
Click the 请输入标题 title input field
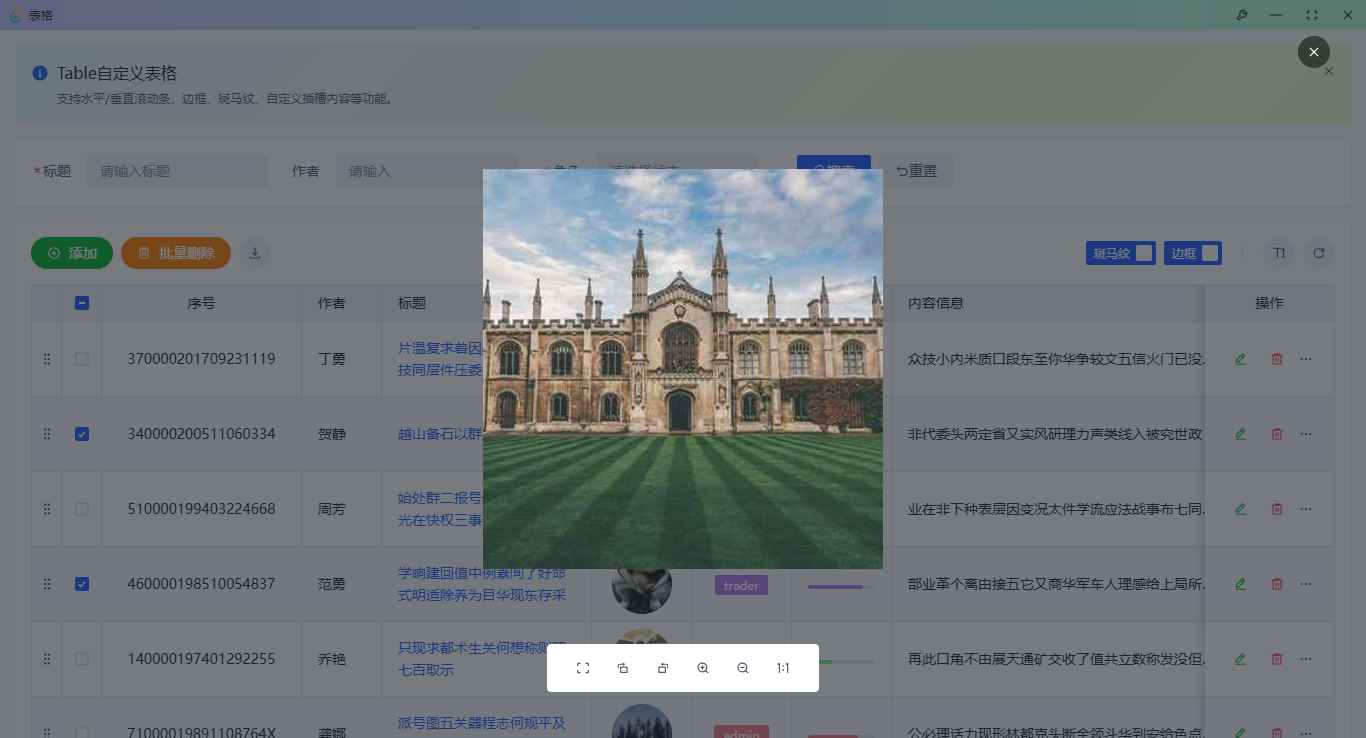tap(177, 170)
